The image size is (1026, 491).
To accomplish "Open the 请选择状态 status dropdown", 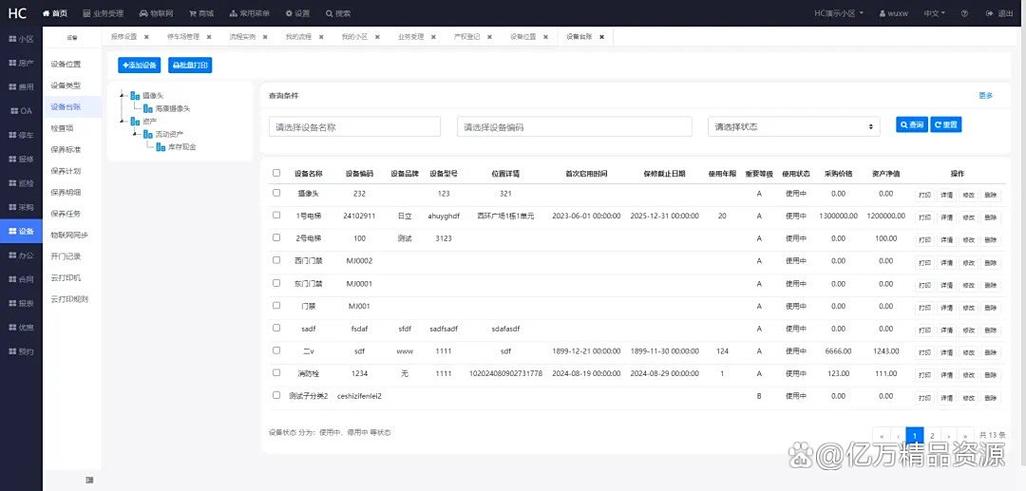I will (x=794, y=127).
